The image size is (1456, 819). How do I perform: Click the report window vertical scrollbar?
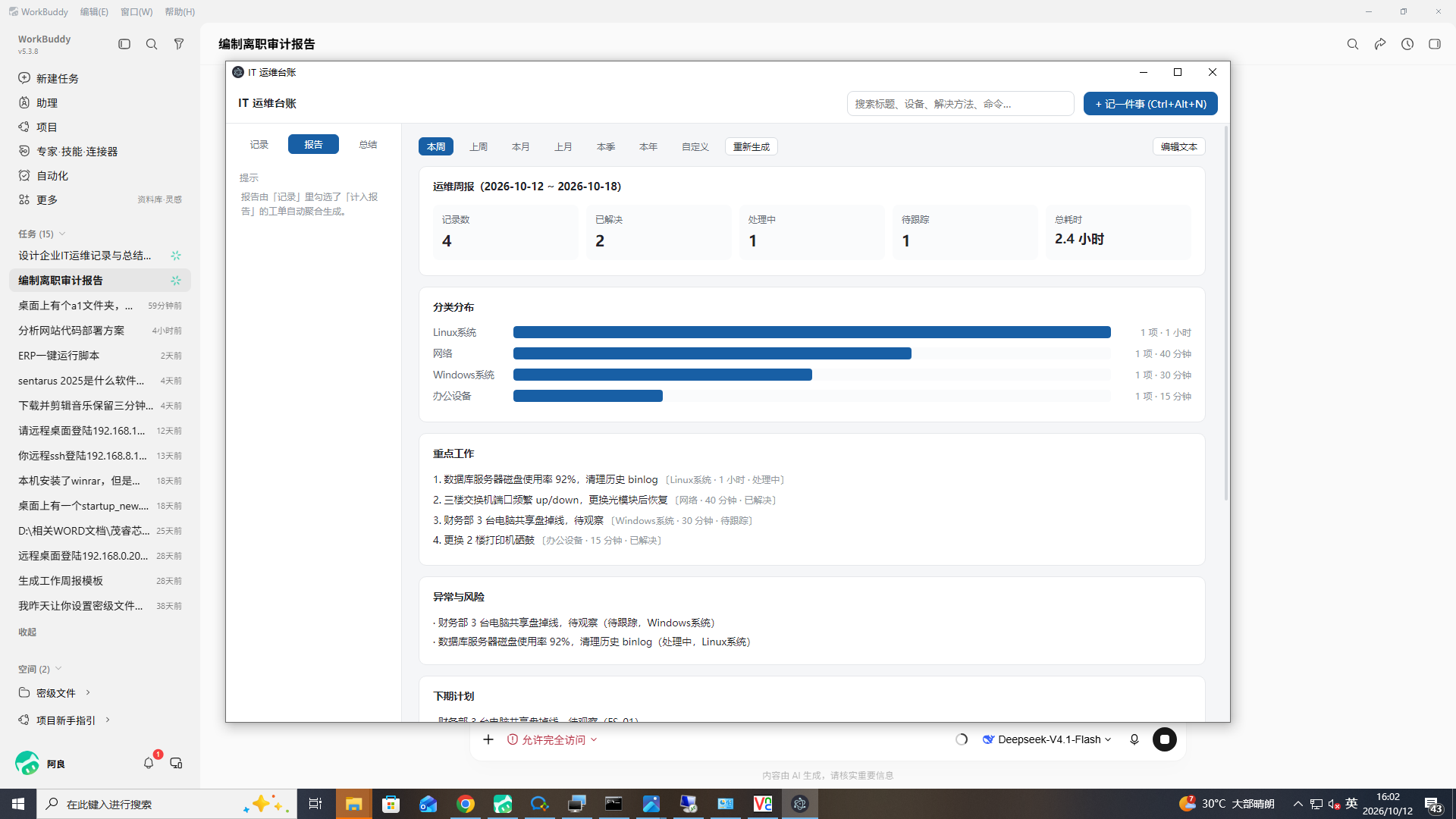(1225, 312)
